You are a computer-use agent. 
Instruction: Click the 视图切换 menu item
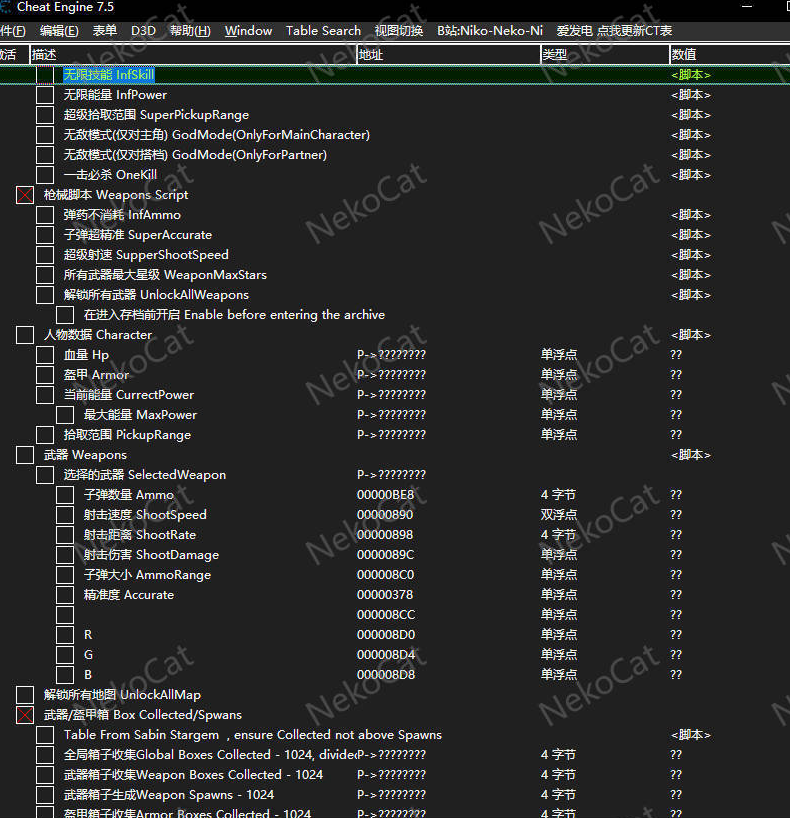tap(399, 31)
